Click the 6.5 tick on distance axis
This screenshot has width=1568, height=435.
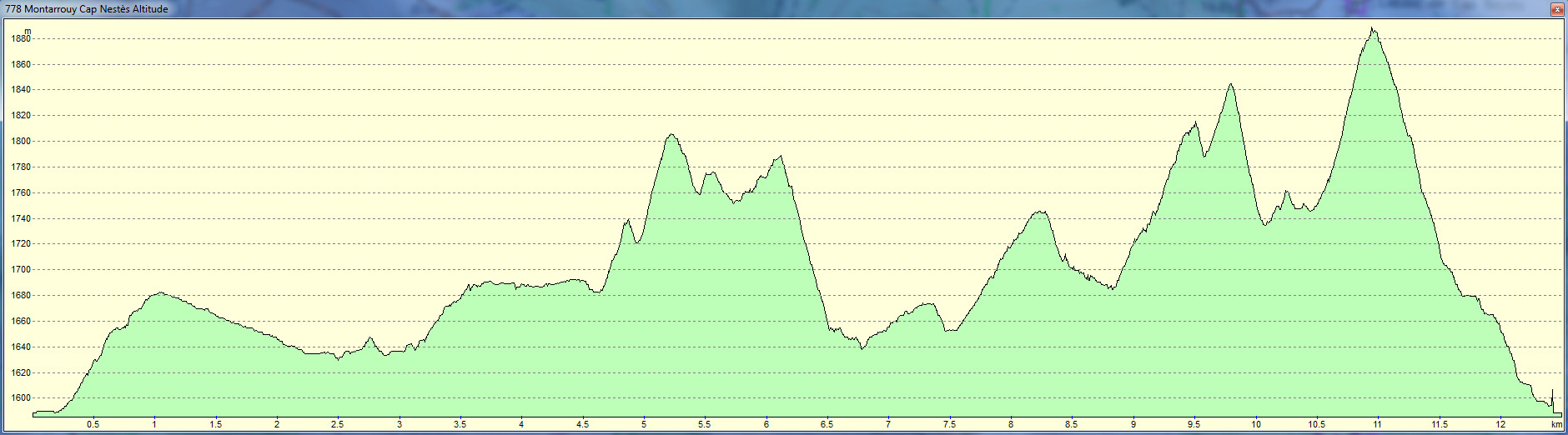(x=827, y=424)
